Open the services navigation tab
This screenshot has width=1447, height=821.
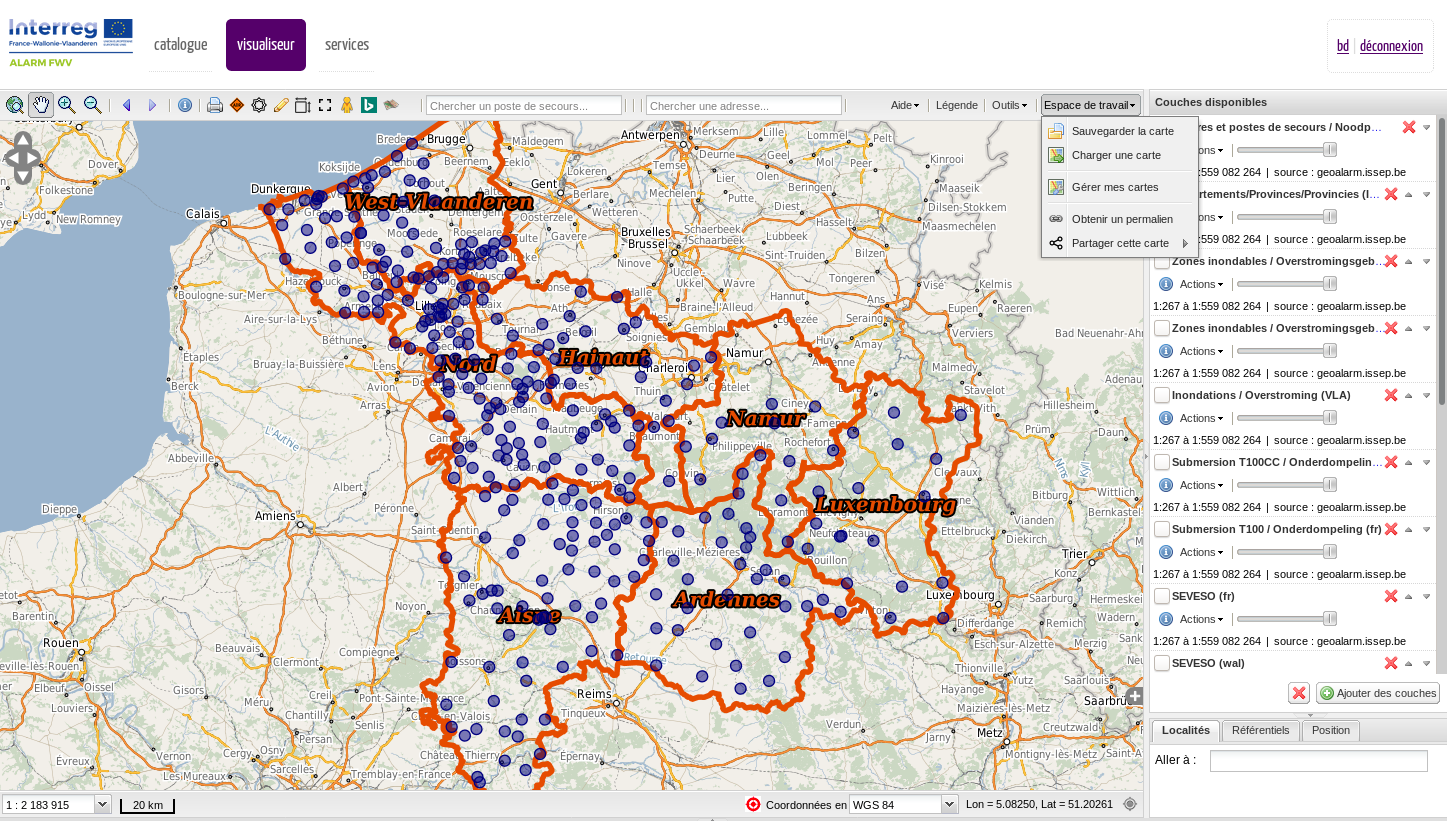(x=347, y=45)
